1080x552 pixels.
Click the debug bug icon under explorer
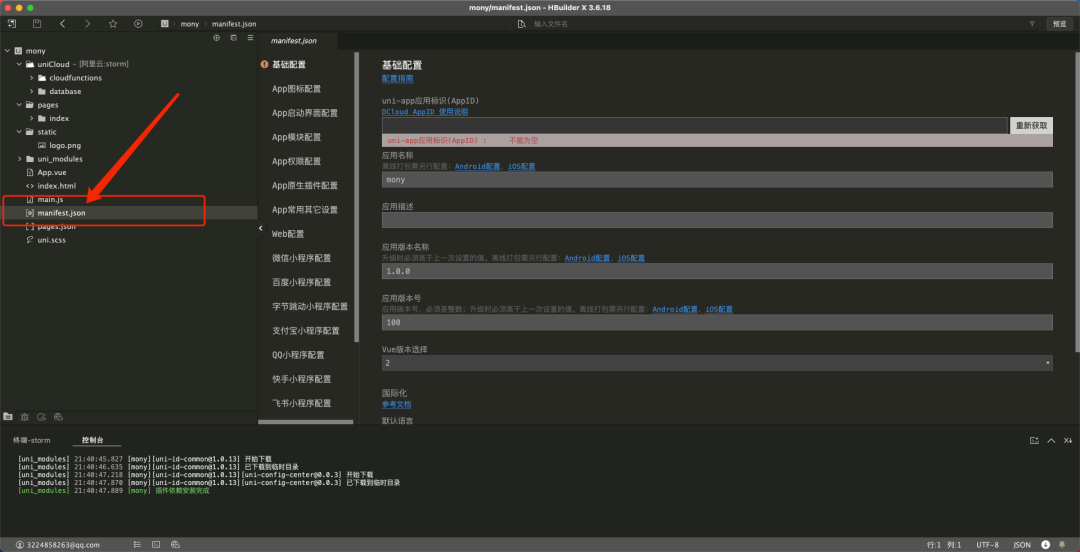(25, 416)
